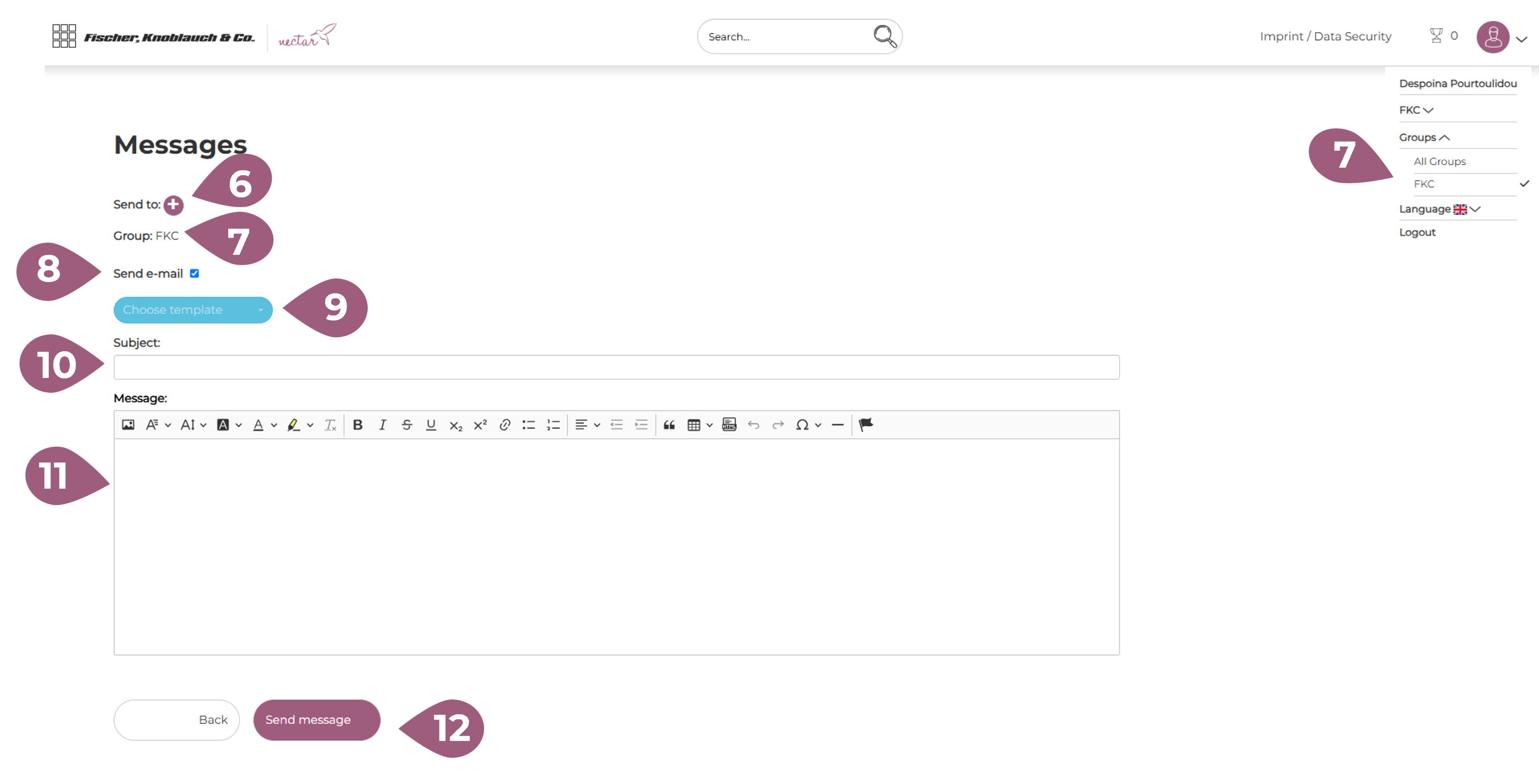
Task: Expand the Language selector
Action: pyautogui.click(x=1438, y=209)
